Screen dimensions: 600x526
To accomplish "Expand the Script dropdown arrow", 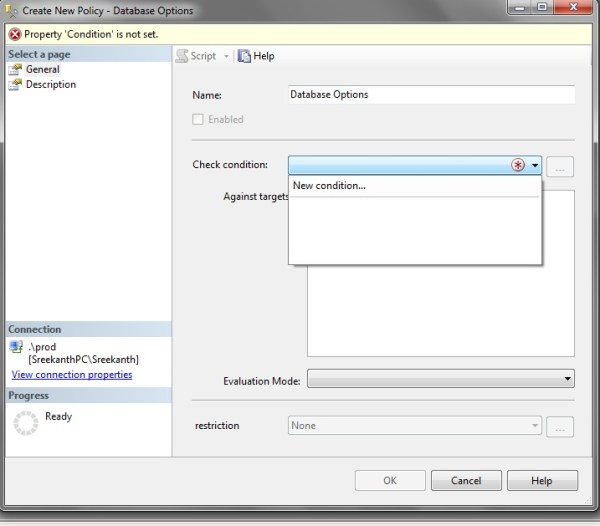I will click(x=226, y=57).
